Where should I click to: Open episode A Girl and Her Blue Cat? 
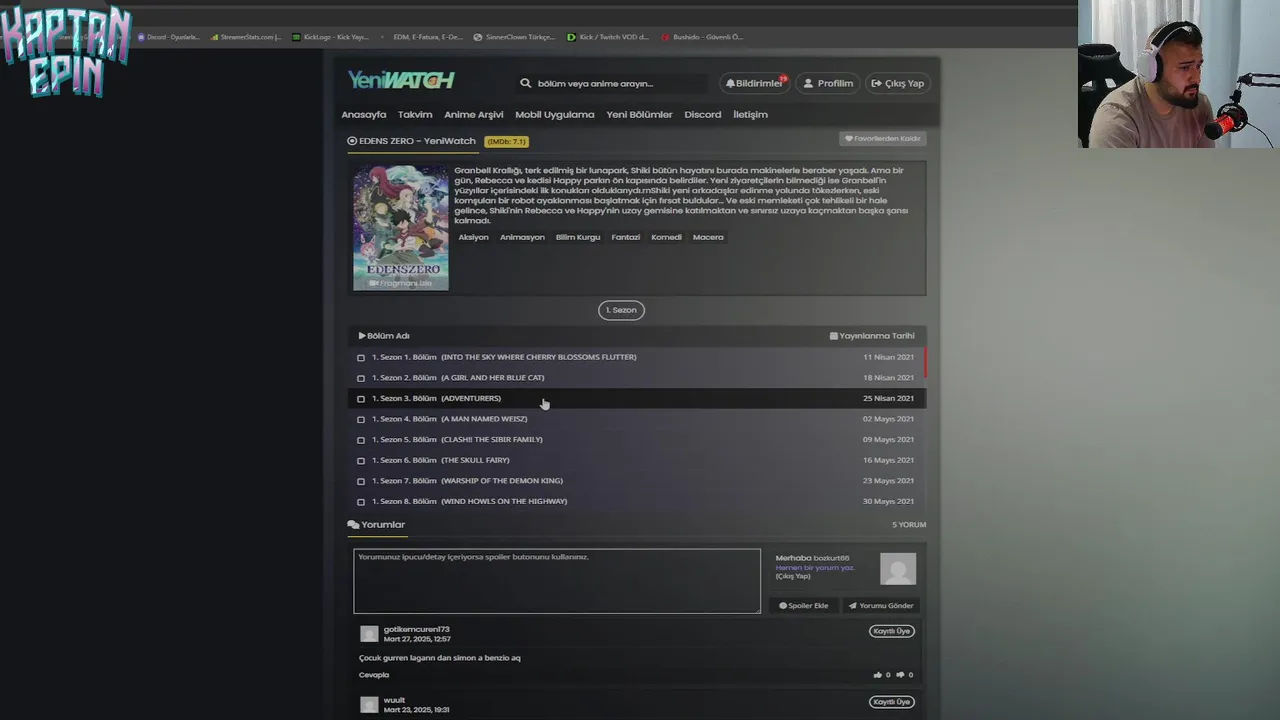click(458, 378)
